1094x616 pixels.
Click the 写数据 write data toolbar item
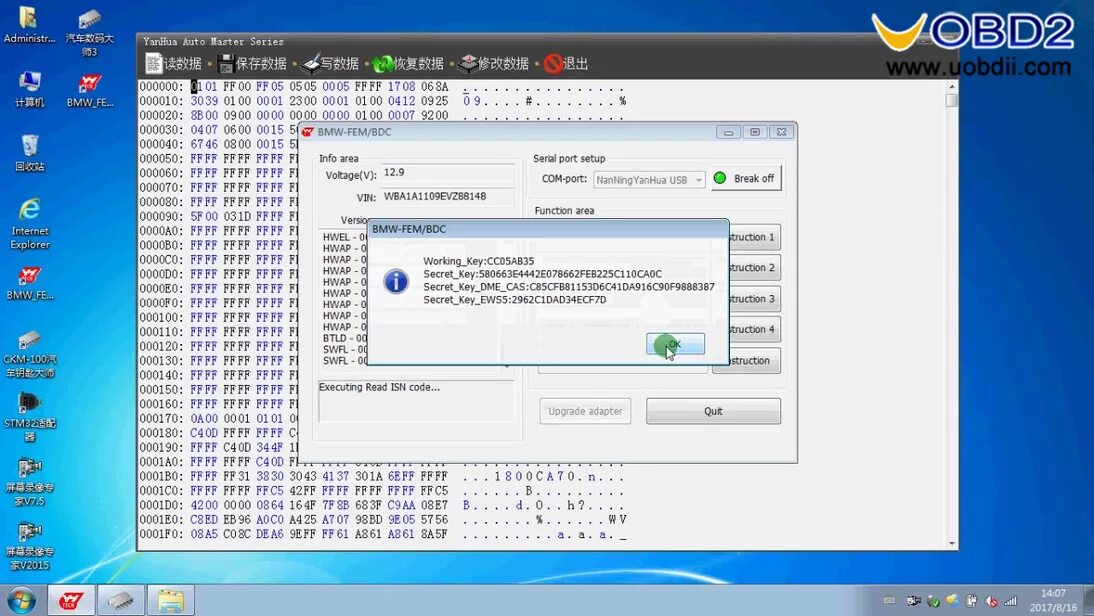tap(331, 63)
